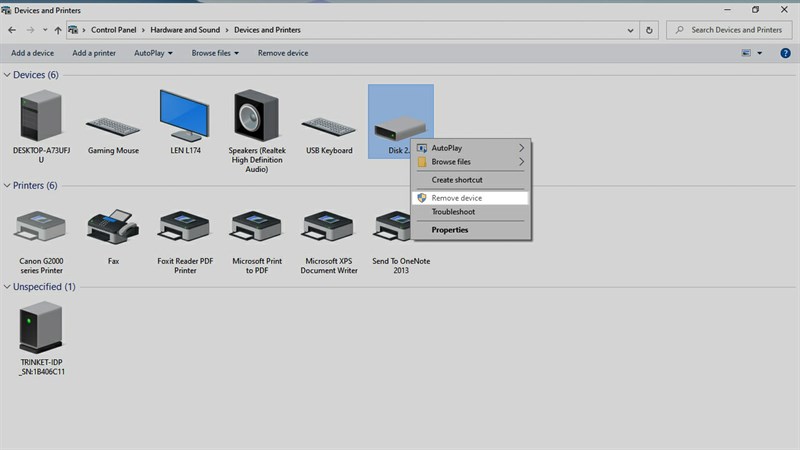800x450 pixels.
Task: Select the USB Keyboard device
Action: tap(329, 127)
